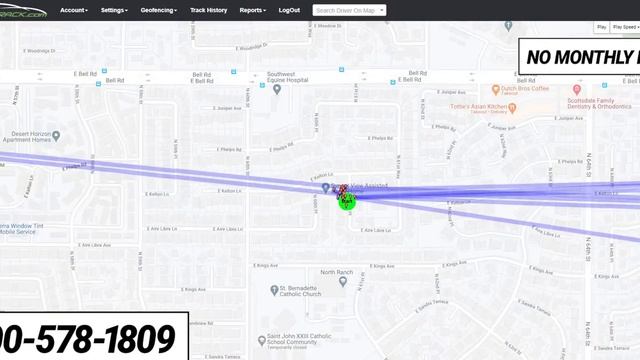Click bus stop icon near E Bell Rd left
The width and height of the screenshot is (640, 360).
coord(104,71)
